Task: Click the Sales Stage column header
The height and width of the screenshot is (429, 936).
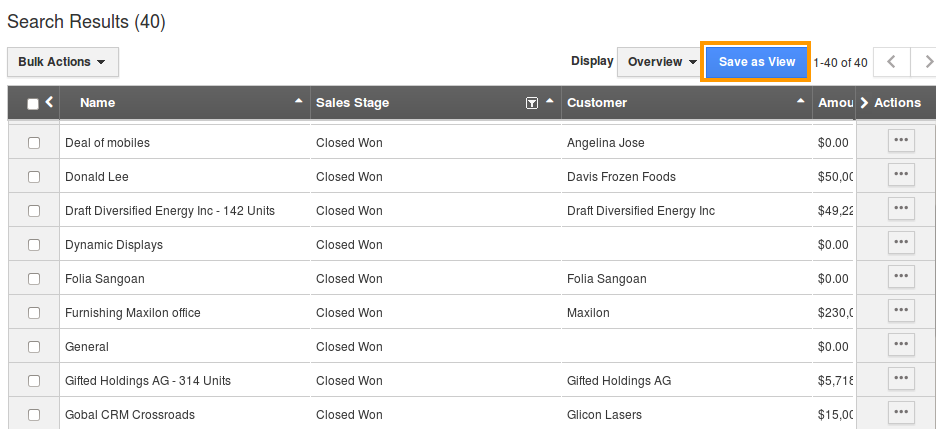Action: pyautogui.click(x=353, y=103)
